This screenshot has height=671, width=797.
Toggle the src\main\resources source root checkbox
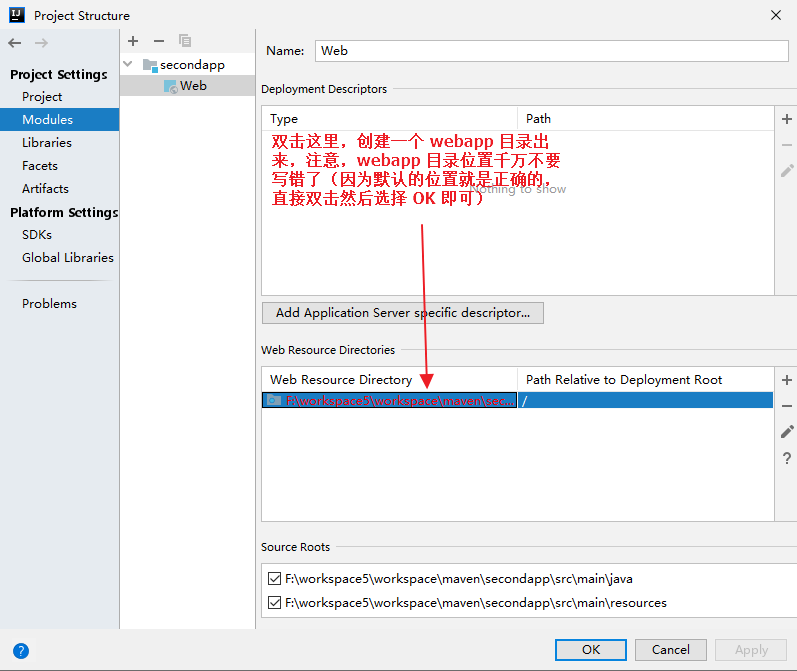click(x=274, y=602)
